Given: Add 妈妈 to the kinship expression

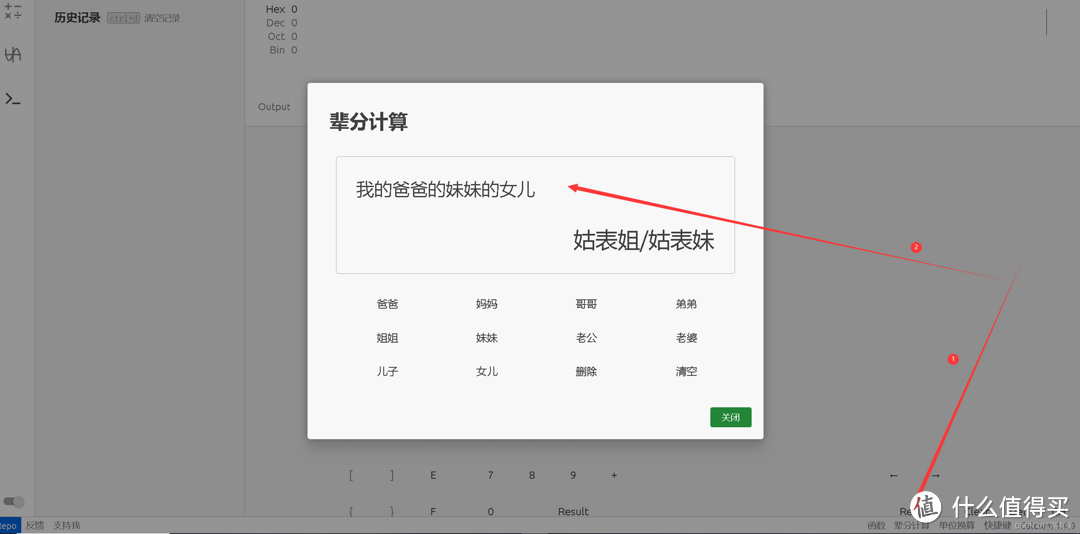Looking at the screenshot, I should click(x=486, y=304).
